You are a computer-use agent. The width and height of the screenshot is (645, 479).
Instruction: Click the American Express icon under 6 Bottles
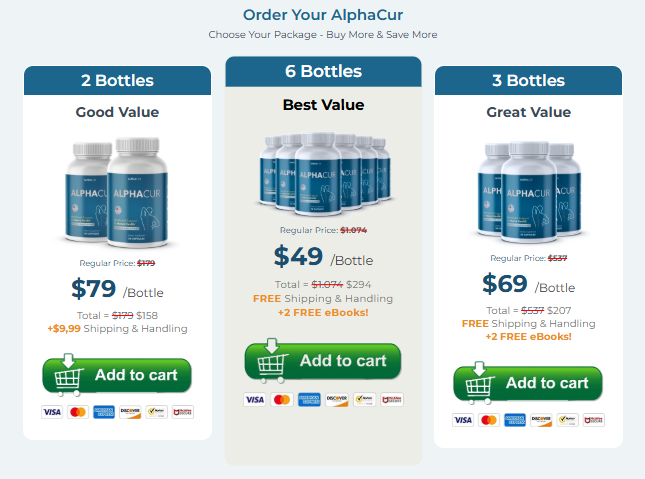coord(309,400)
